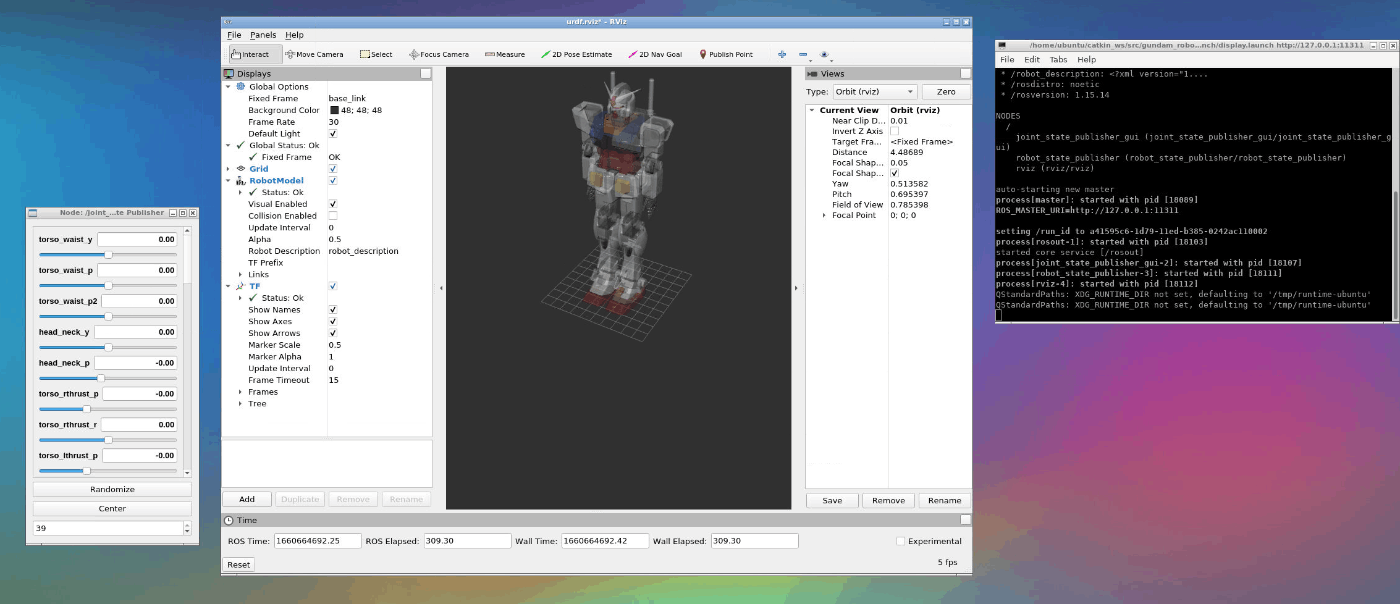Screen dimensions: 1400x604
Task: Click the RobotModel robot icon
Action: coord(240,181)
